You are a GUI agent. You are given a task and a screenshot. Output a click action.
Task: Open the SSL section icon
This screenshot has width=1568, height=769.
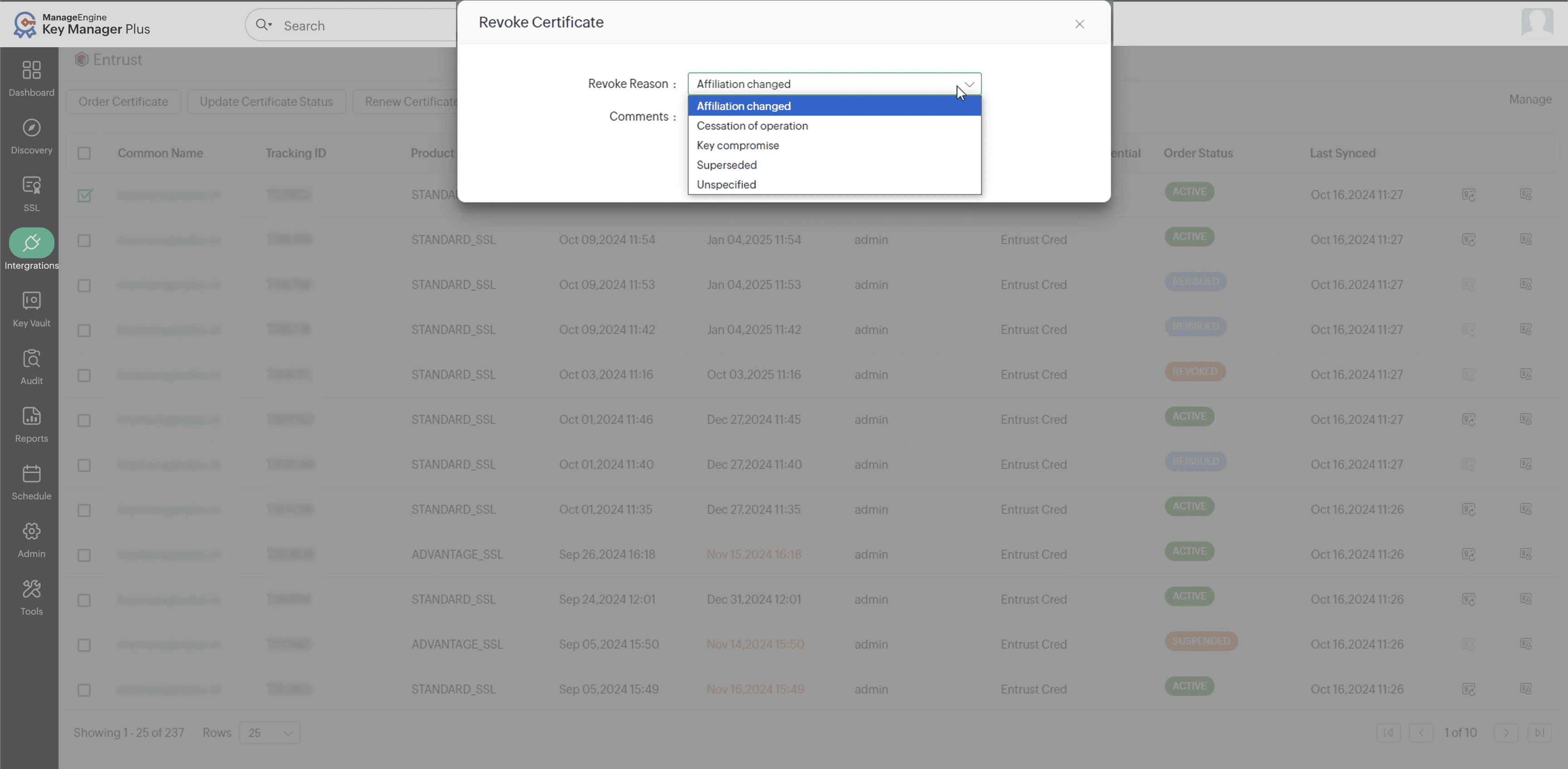point(32,185)
